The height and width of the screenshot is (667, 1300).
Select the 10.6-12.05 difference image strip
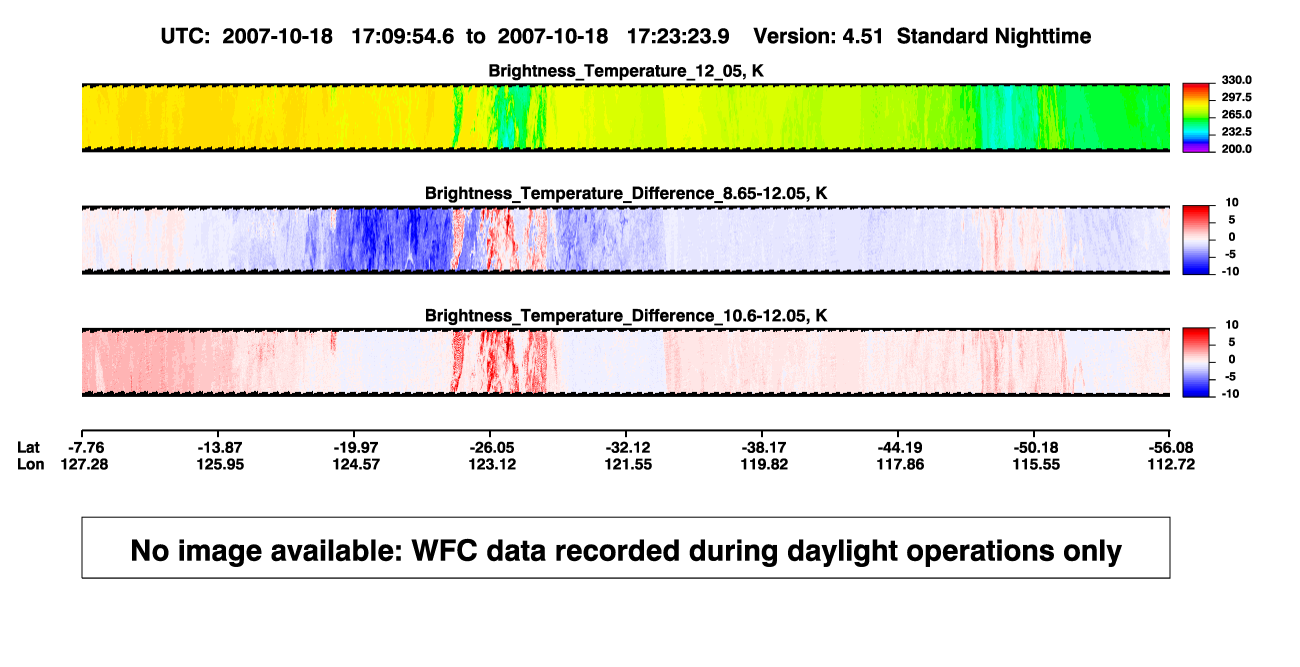(626, 363)
